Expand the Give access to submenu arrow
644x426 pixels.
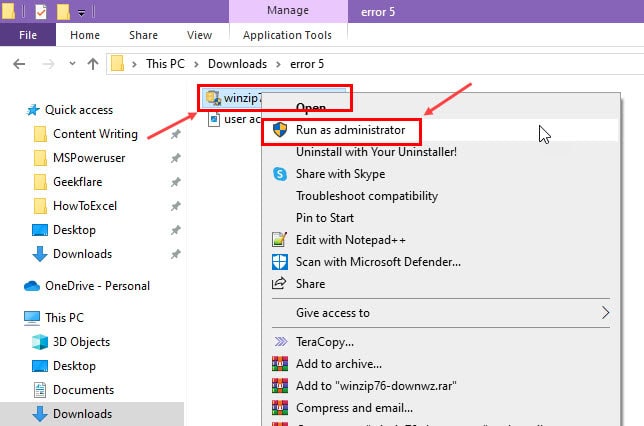(x=605, y=313)
